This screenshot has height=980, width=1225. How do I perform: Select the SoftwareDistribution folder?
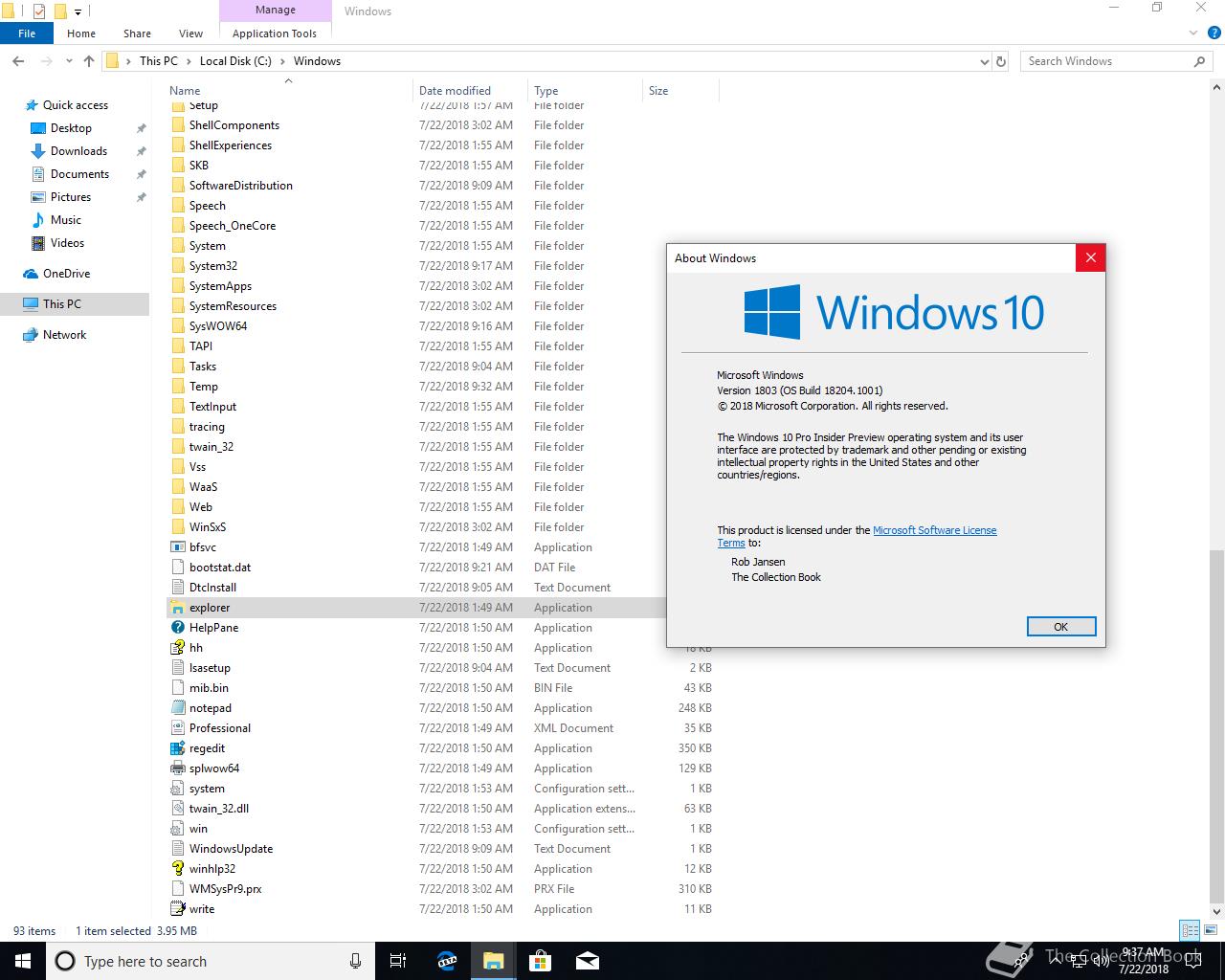(241, 186)
